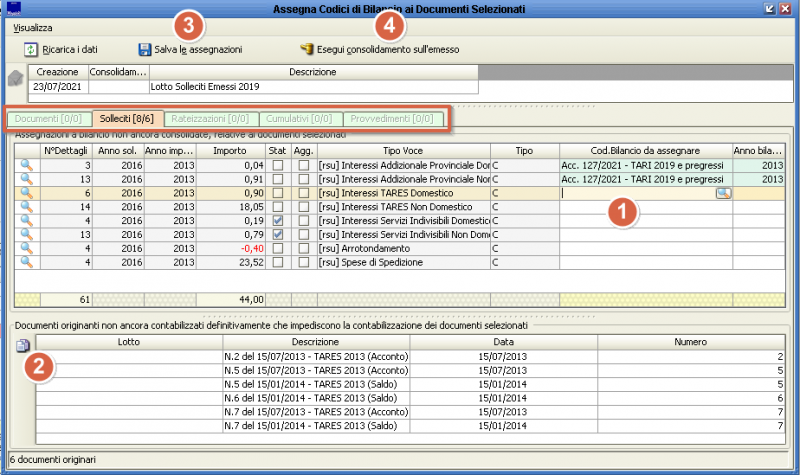This screenshot has height=475, width=800.
Task: Click Cod.Bilancio cell for Spese di Spedizione row
Action: pyautogui.click(x=644, y=262)
